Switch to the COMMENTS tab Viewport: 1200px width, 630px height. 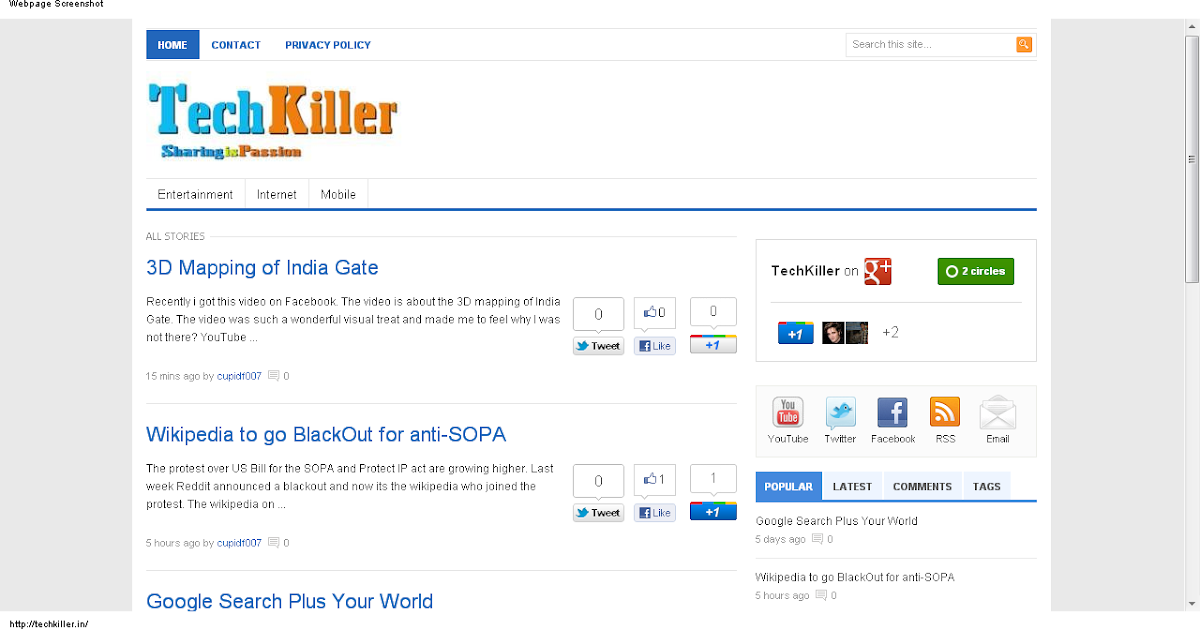click(922, 486)
